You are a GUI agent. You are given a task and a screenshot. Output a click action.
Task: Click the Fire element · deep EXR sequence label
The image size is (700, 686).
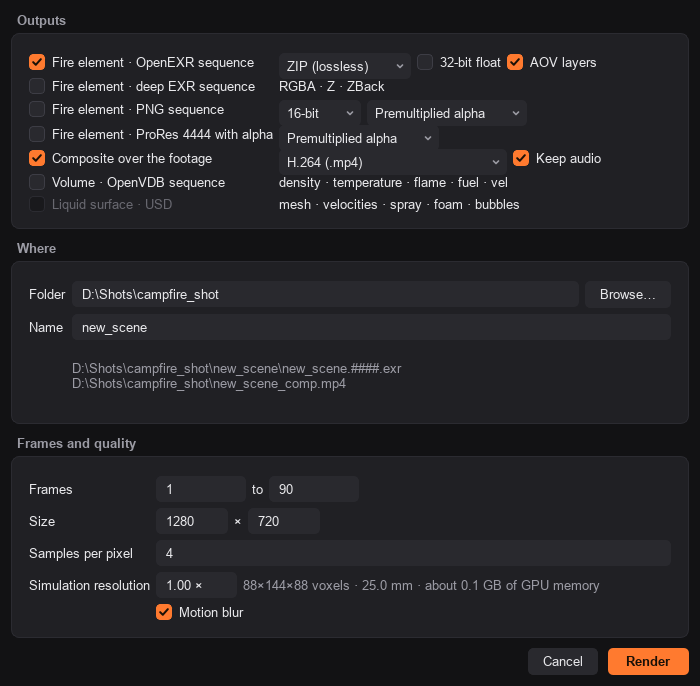[x=154, y=86]
